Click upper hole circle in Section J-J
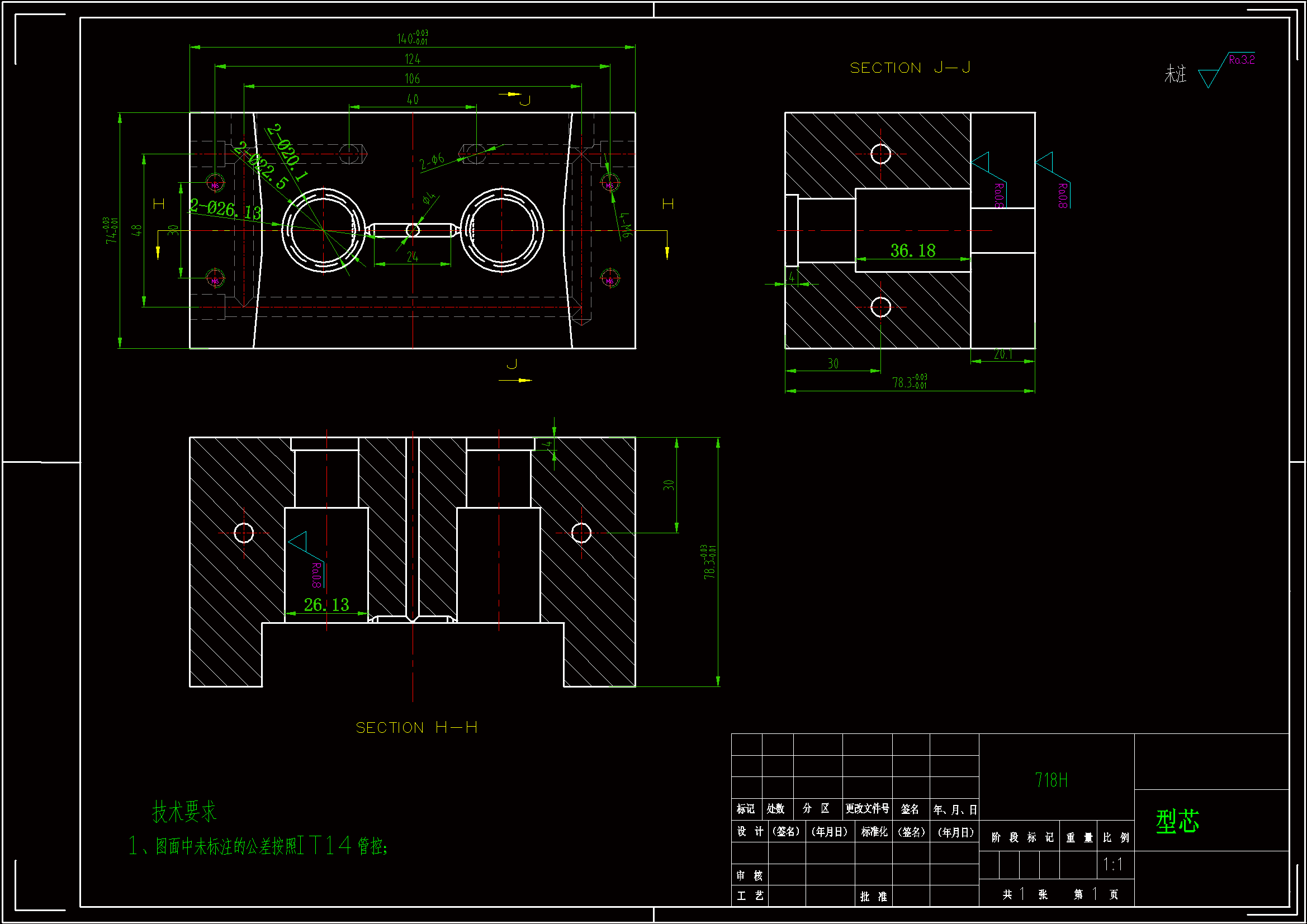This screenshot has width=1307, height=924. (880, 154)
